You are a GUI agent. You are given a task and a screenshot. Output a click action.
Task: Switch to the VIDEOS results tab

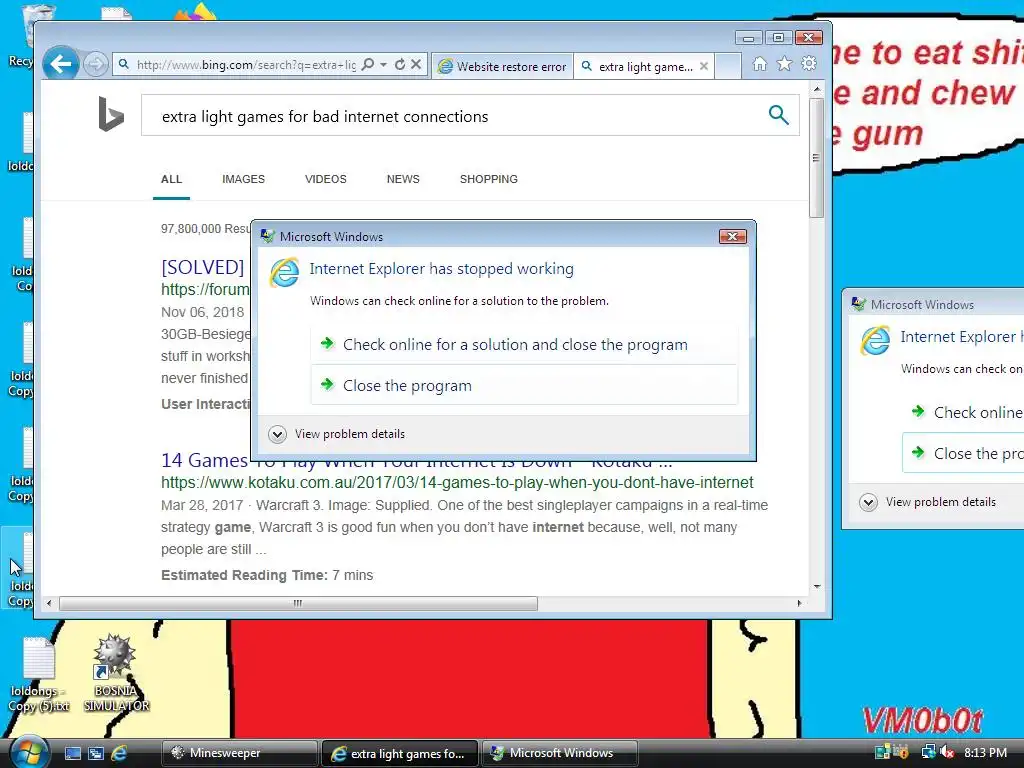(325, 179)
